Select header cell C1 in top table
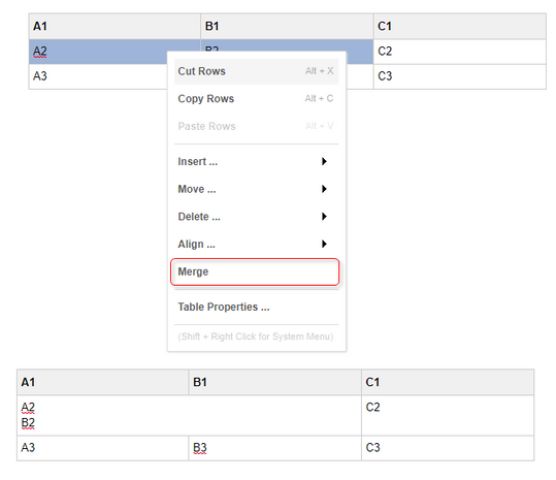This screenshot has width=556, height=480. (x=460, y=26)
